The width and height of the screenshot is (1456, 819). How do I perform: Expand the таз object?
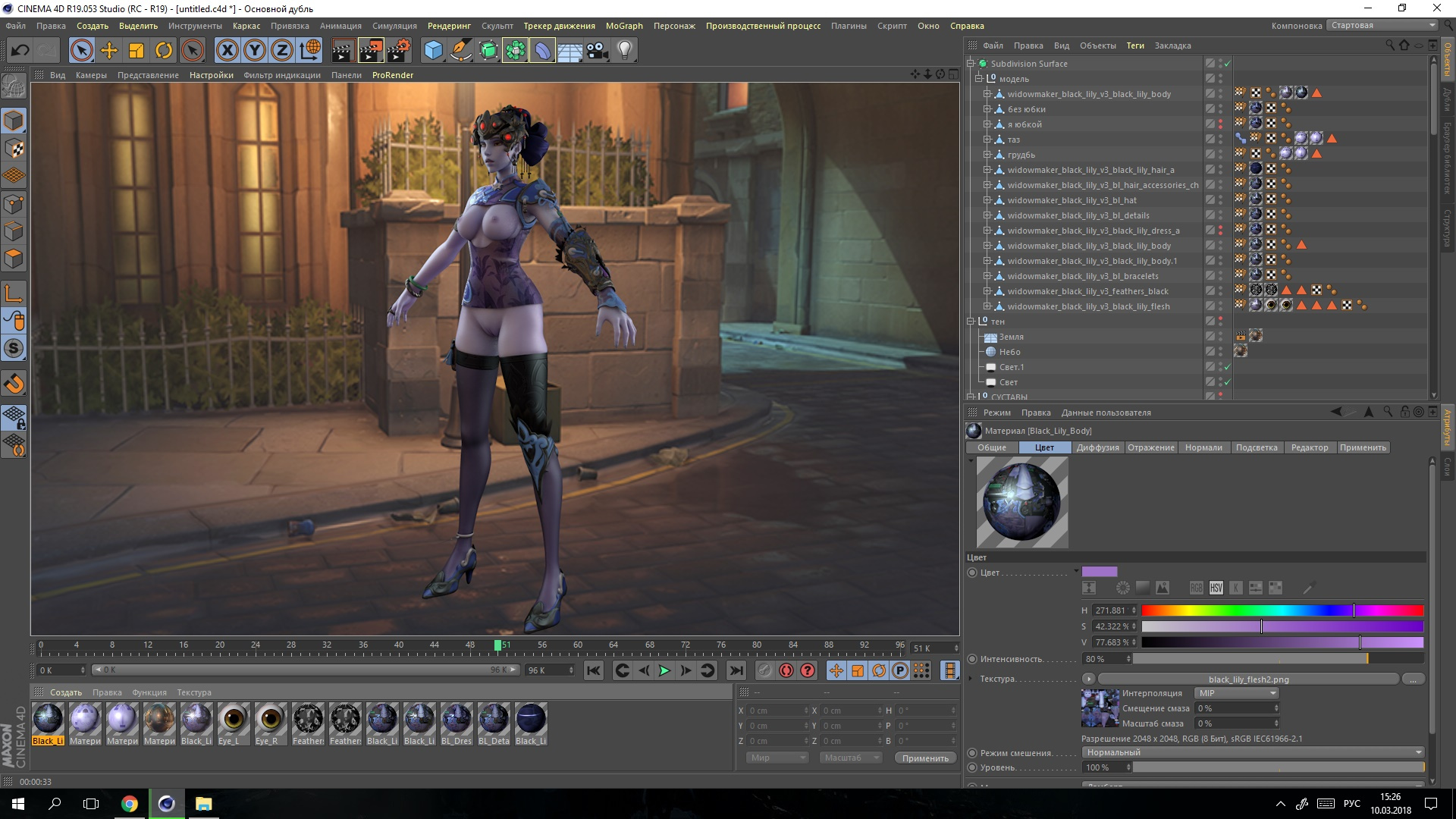pos(987,140)
